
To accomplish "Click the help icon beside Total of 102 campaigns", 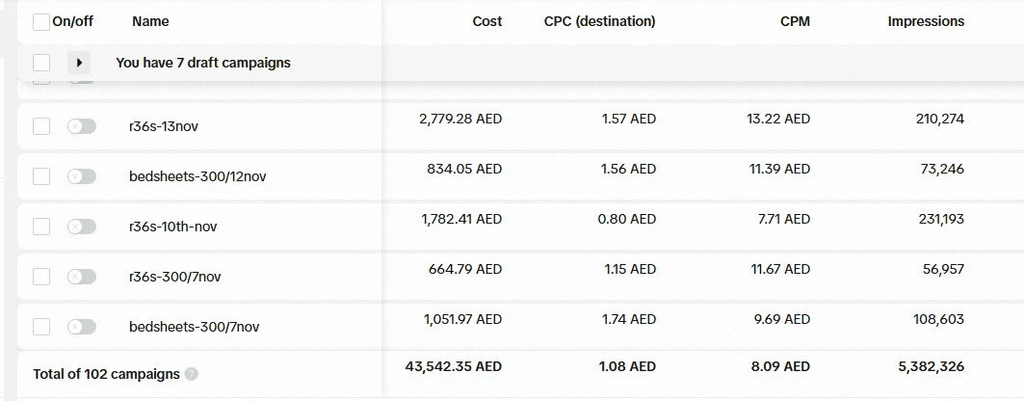I will [x=192, y=374].
